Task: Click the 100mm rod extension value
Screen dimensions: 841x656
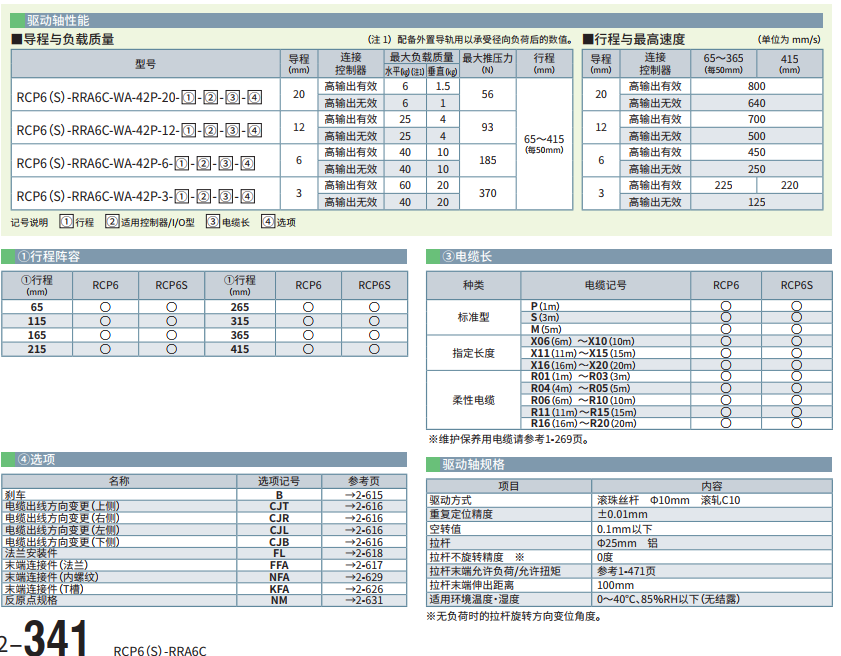Action: click(x=615, y=585)
